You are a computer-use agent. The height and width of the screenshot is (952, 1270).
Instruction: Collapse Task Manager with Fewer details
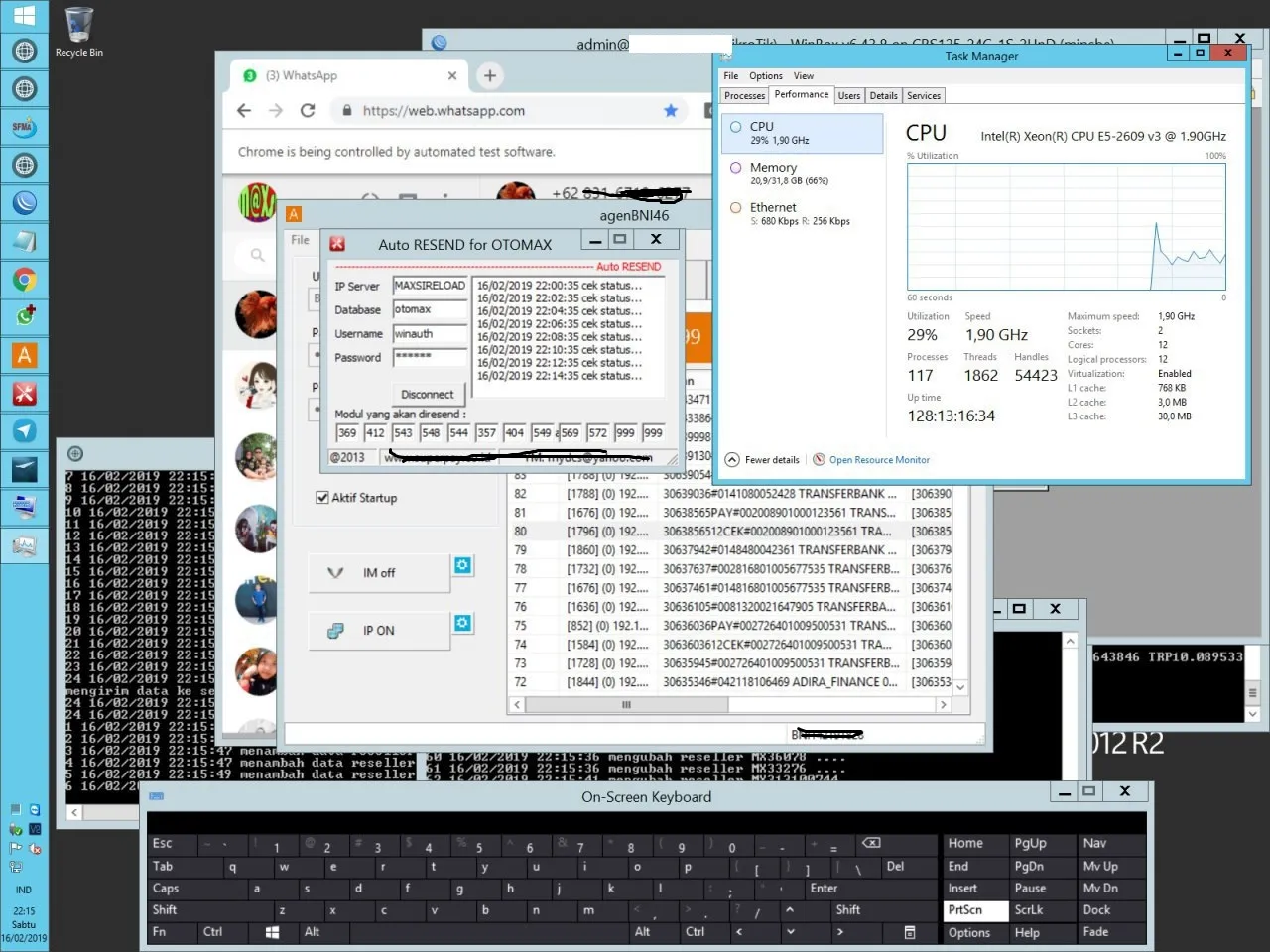[x=762, y=460]
